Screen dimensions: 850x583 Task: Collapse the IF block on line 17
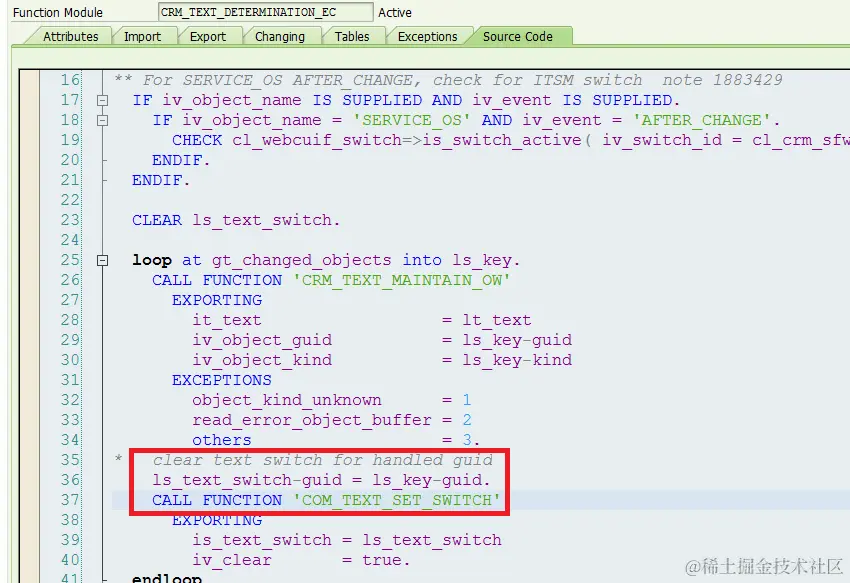(102, 100)
